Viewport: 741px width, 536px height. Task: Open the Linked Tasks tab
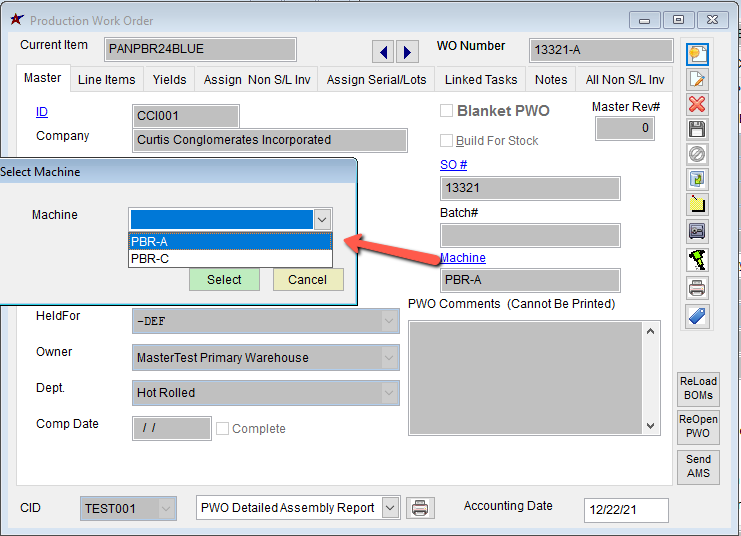pyautogui.click(x=481, y=80)
